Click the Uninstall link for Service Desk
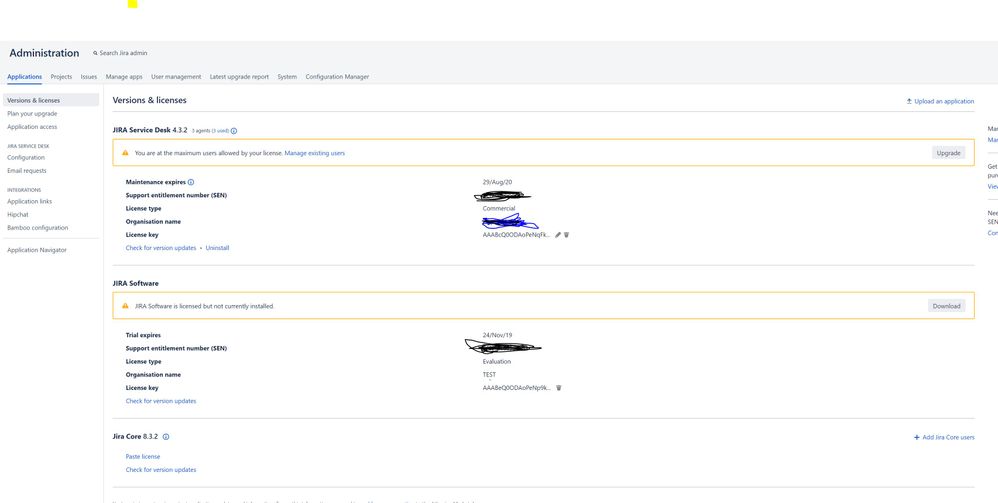 coord(217,248)
